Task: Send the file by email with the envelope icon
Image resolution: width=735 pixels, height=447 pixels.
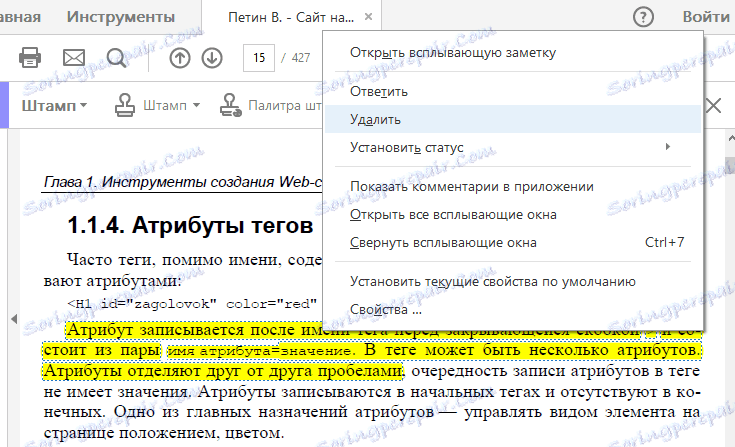Action: click(x=74, y=58)
